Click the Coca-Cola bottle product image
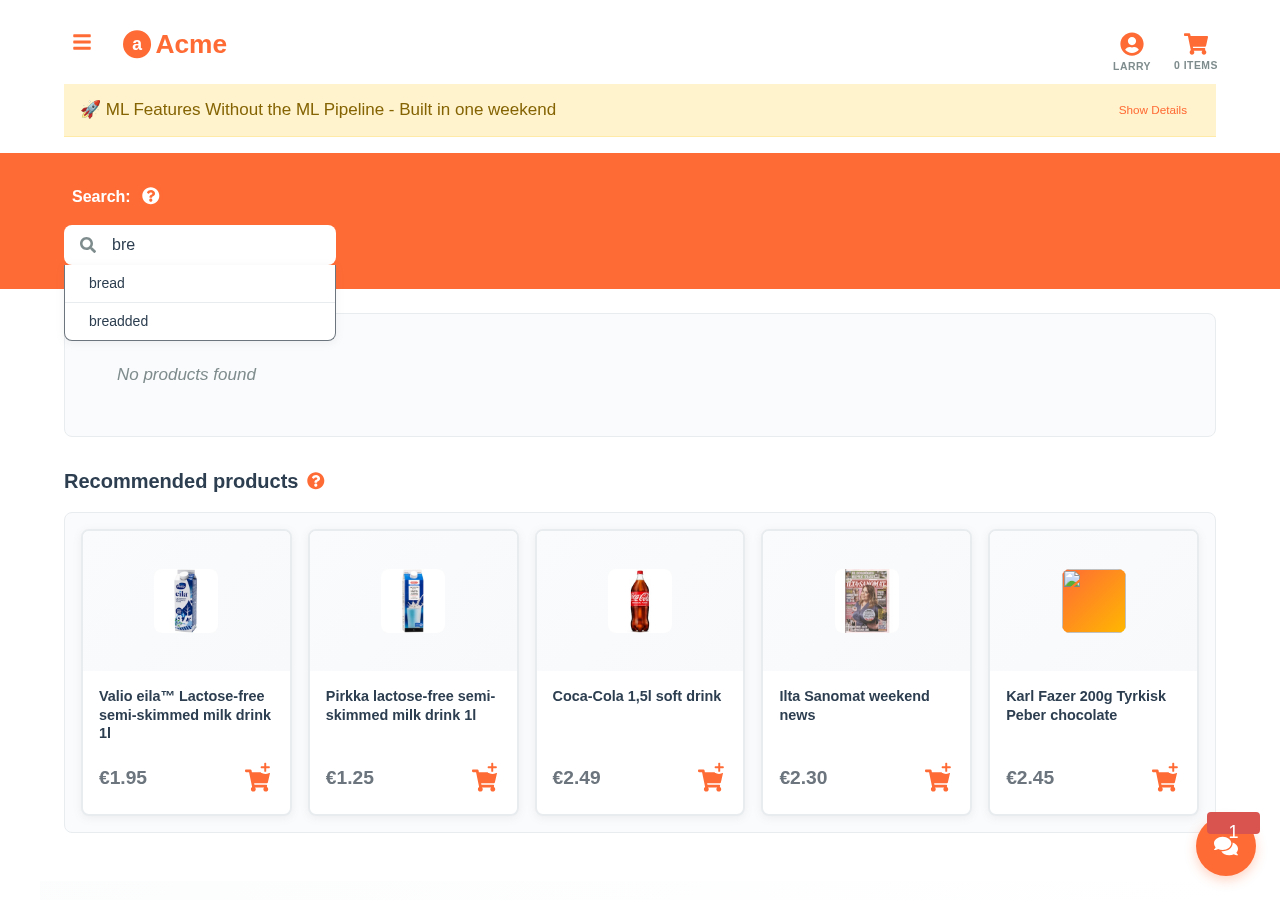The image size is (1280, 900). point(640,601)
